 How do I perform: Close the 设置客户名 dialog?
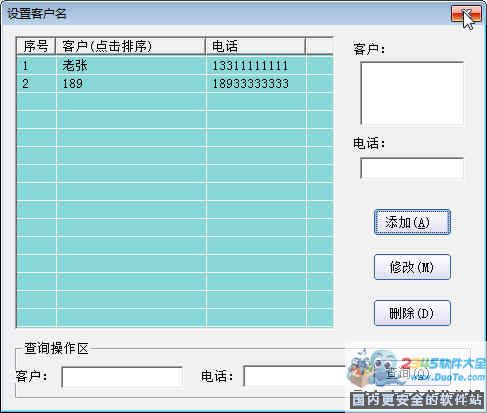click(466, 14)
